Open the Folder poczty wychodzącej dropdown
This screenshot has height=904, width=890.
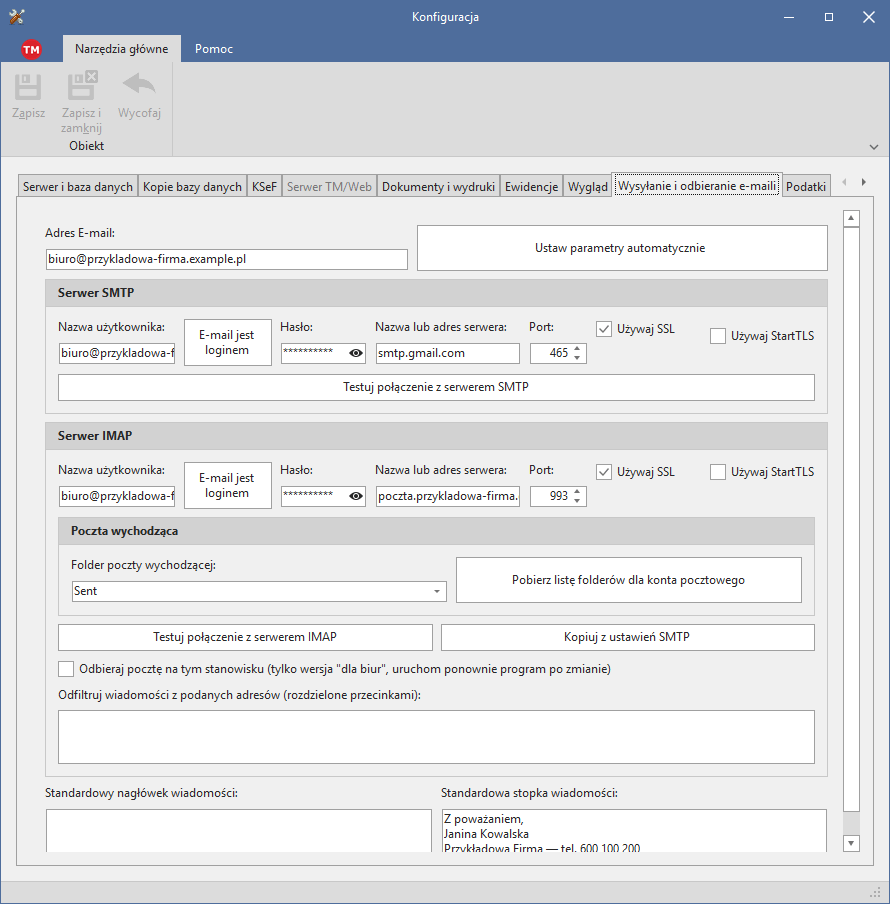[437, 592]
